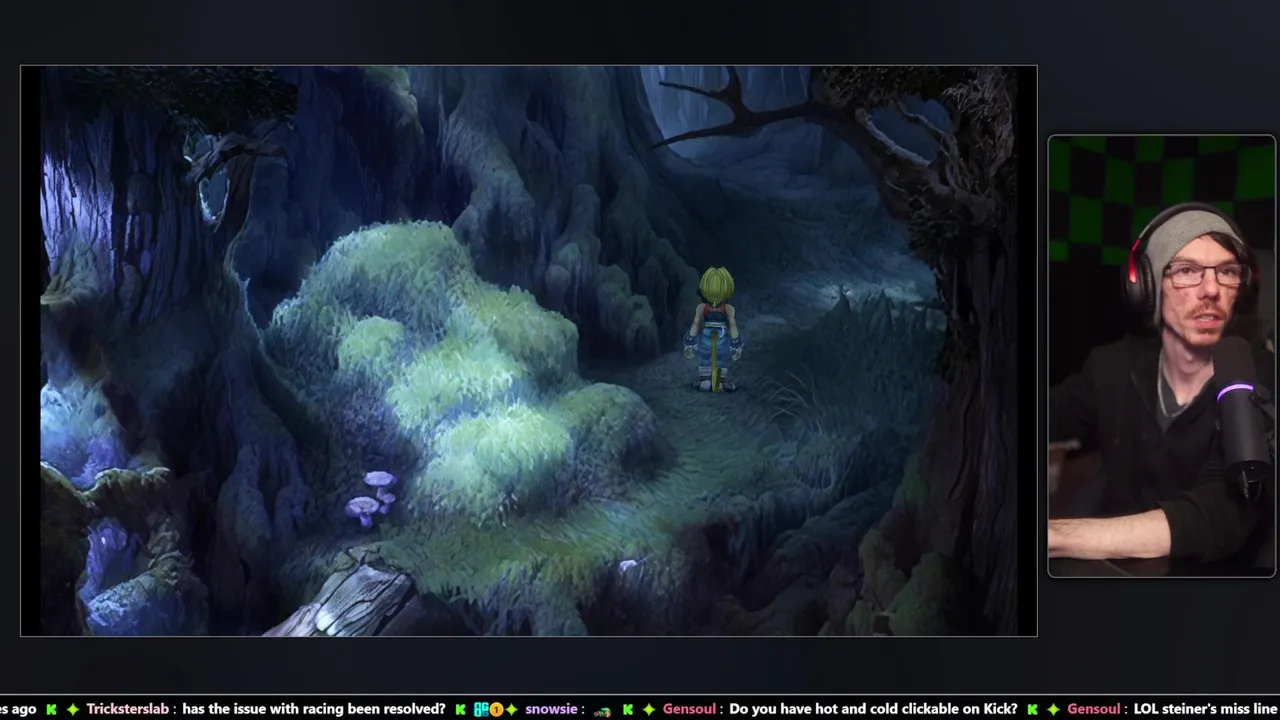The height and width of the screenshot is (720, 1280).
Task: Click the streamer's webcam feed
Action: click(x=1161, y=356)
